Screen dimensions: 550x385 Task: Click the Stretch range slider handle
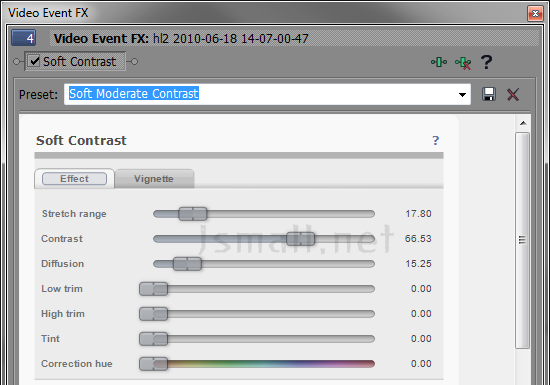pos(193,214)
